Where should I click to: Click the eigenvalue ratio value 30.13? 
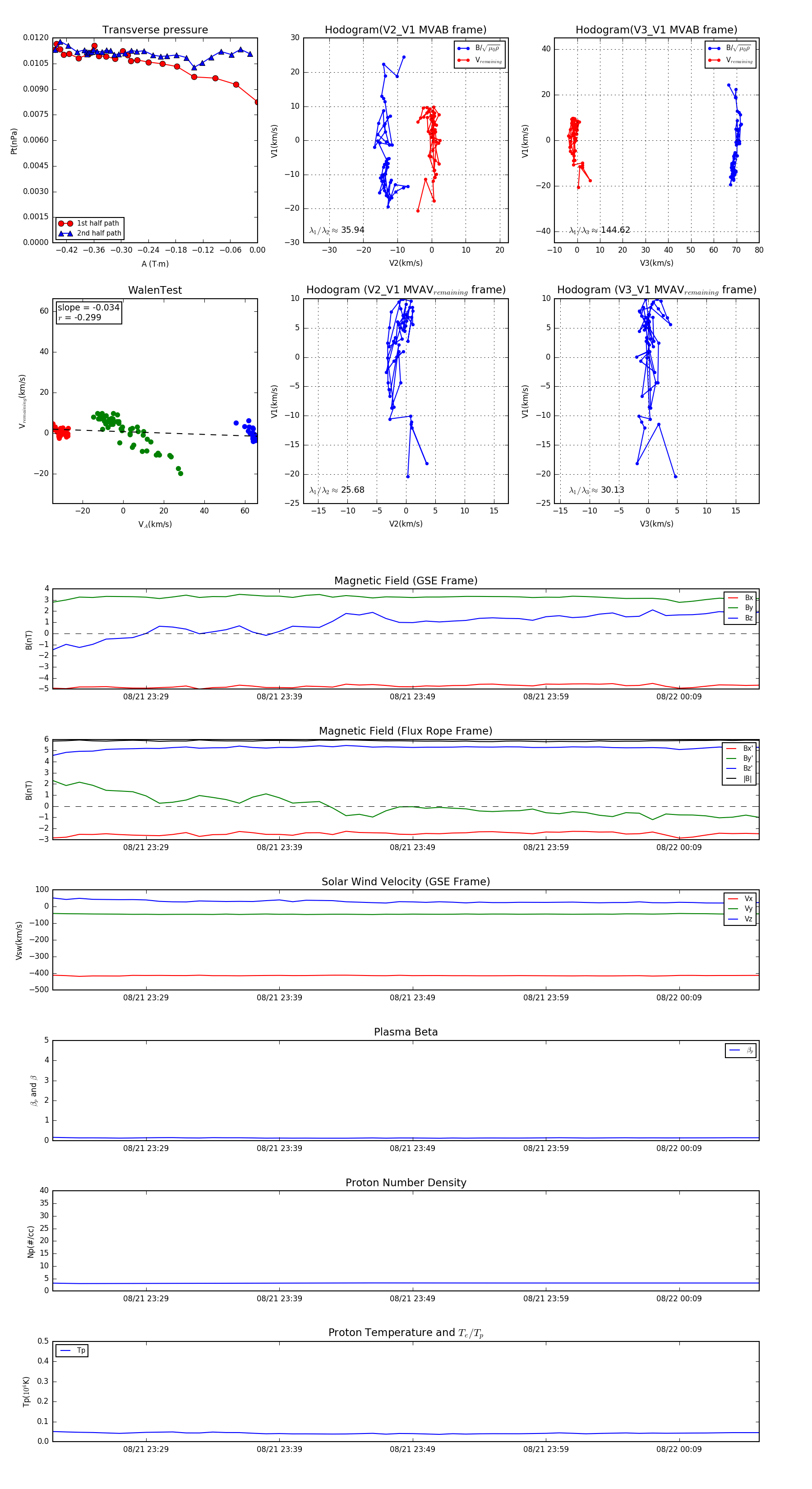(x=613, y=490)
